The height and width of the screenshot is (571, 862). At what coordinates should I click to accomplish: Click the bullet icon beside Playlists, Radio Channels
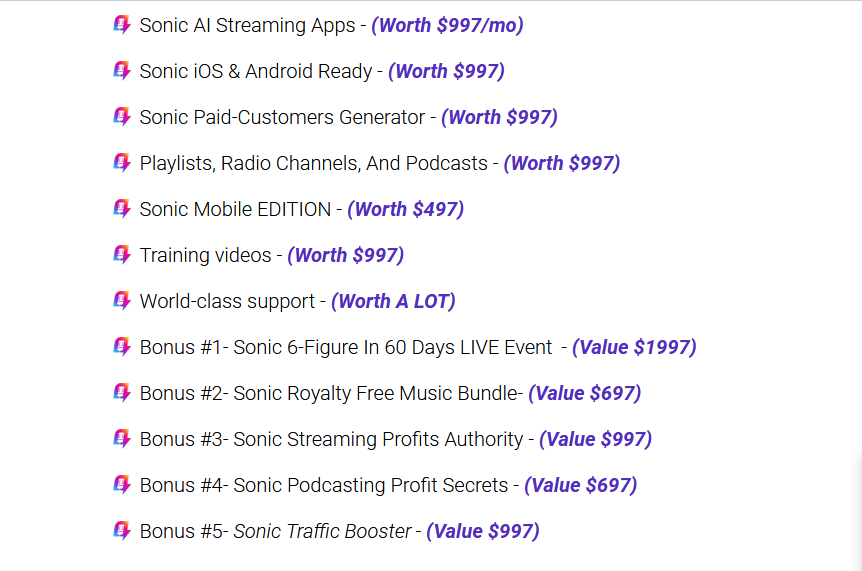click(122, 163)
